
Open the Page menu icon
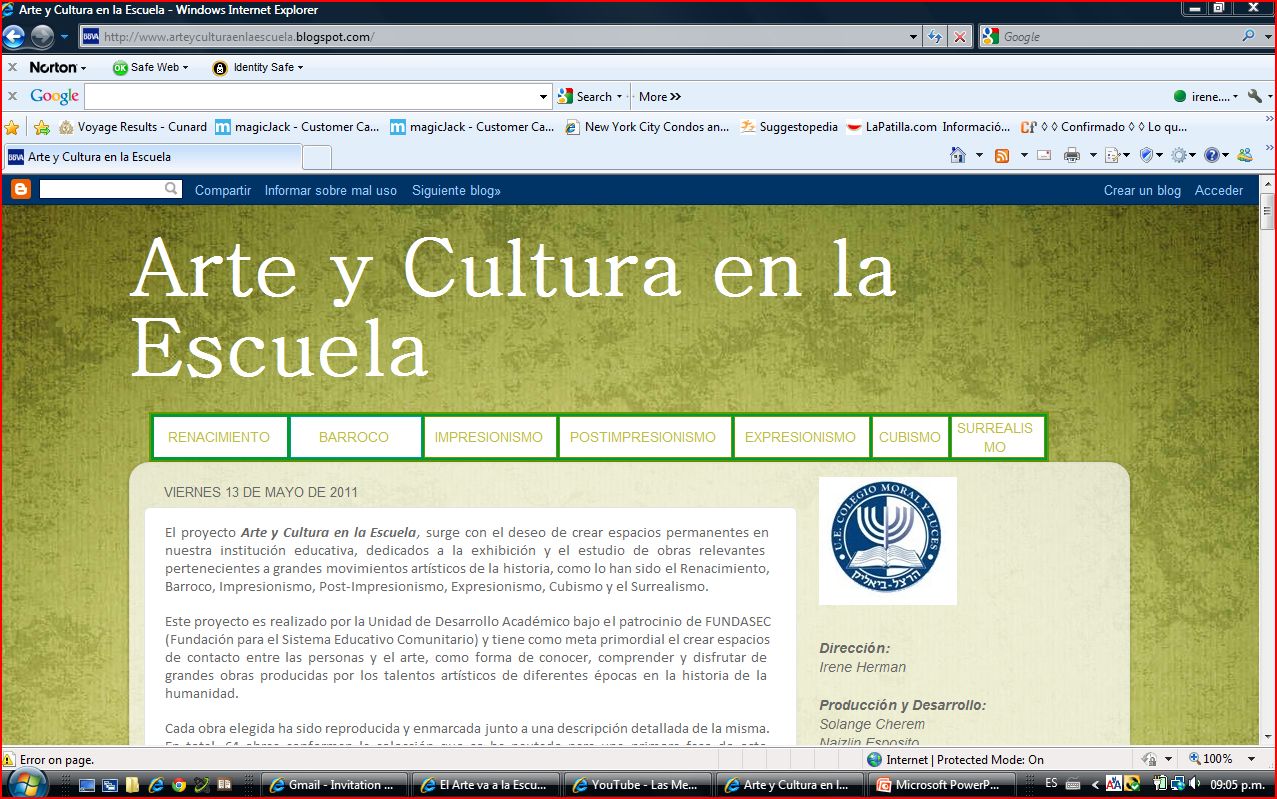pyautogui.click(x=1113, y=155)
